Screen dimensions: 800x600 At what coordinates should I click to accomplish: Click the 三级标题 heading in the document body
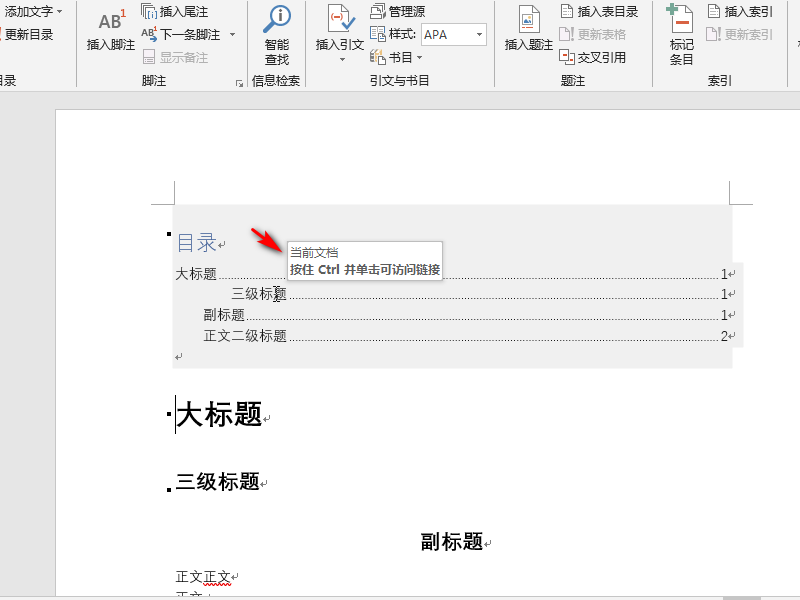[x=218, y=482]
